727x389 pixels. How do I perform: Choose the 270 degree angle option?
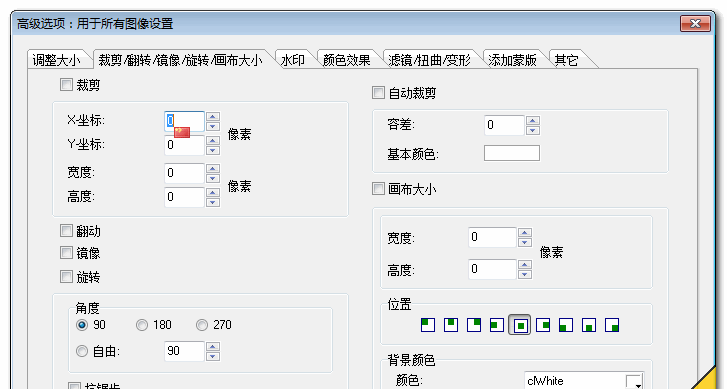pyautogui.click(x=202, y=325)
